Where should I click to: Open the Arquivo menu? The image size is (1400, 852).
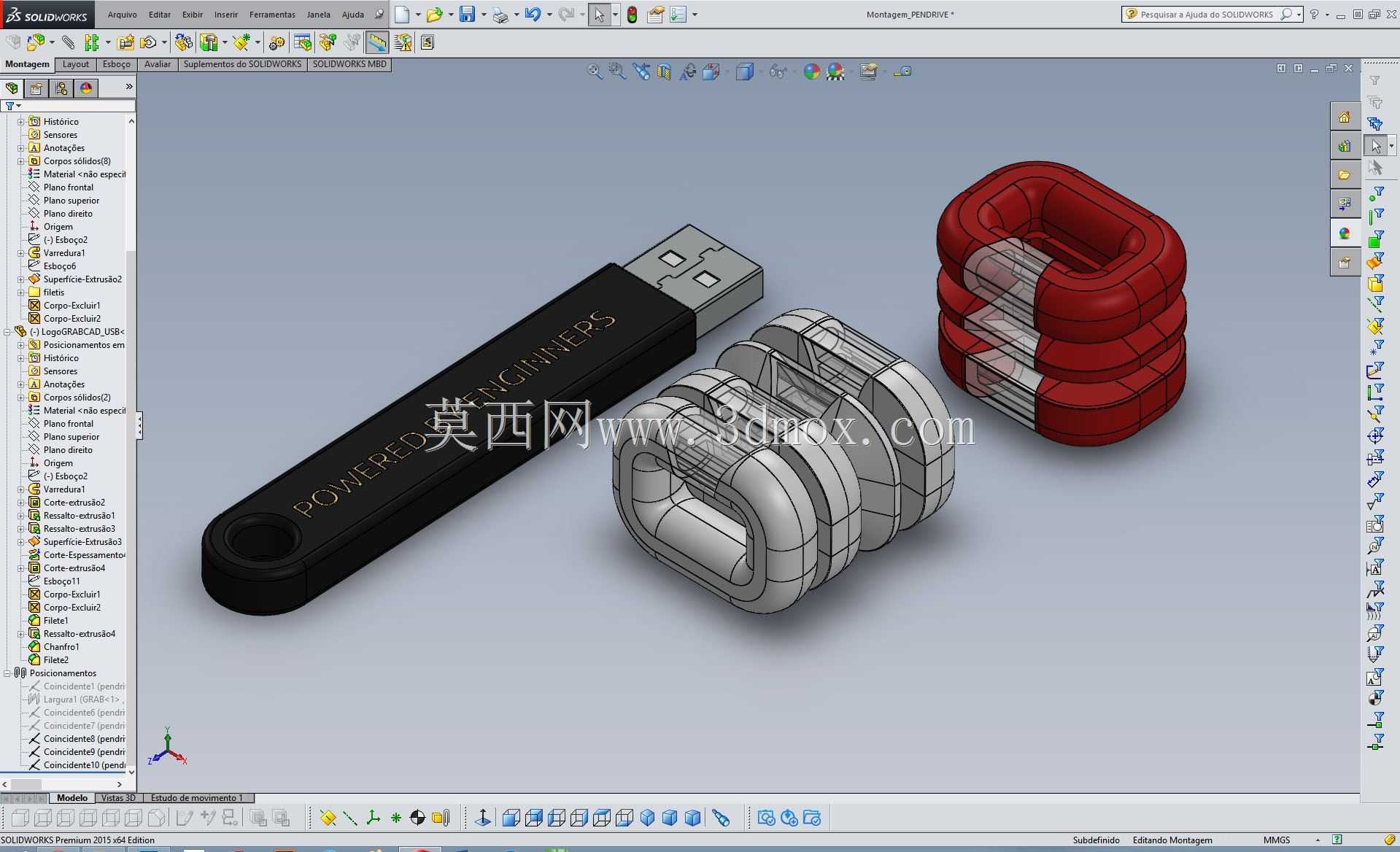point(122,15)
